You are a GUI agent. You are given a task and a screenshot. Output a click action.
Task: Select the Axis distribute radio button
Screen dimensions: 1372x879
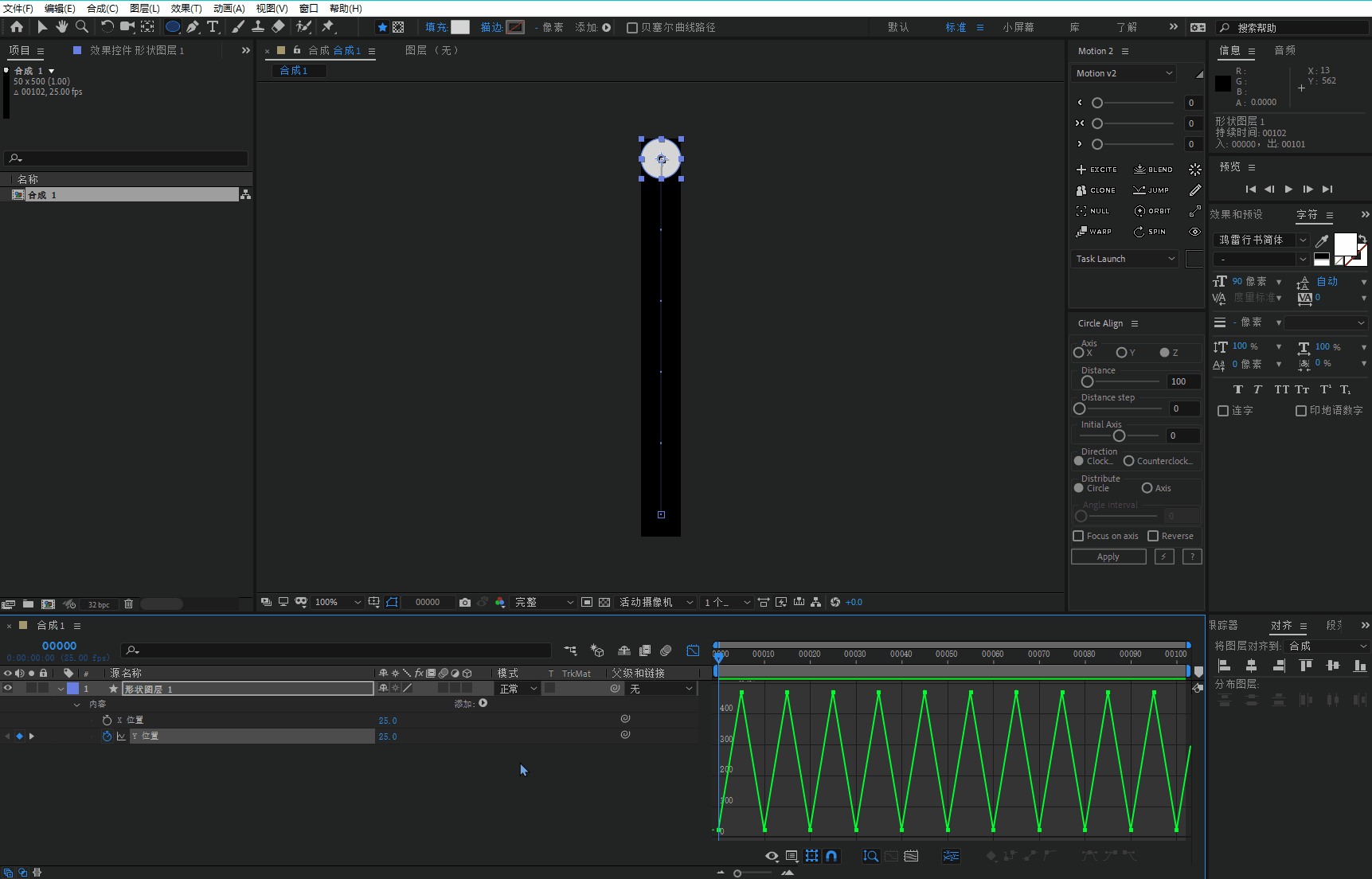[1147, 488]
